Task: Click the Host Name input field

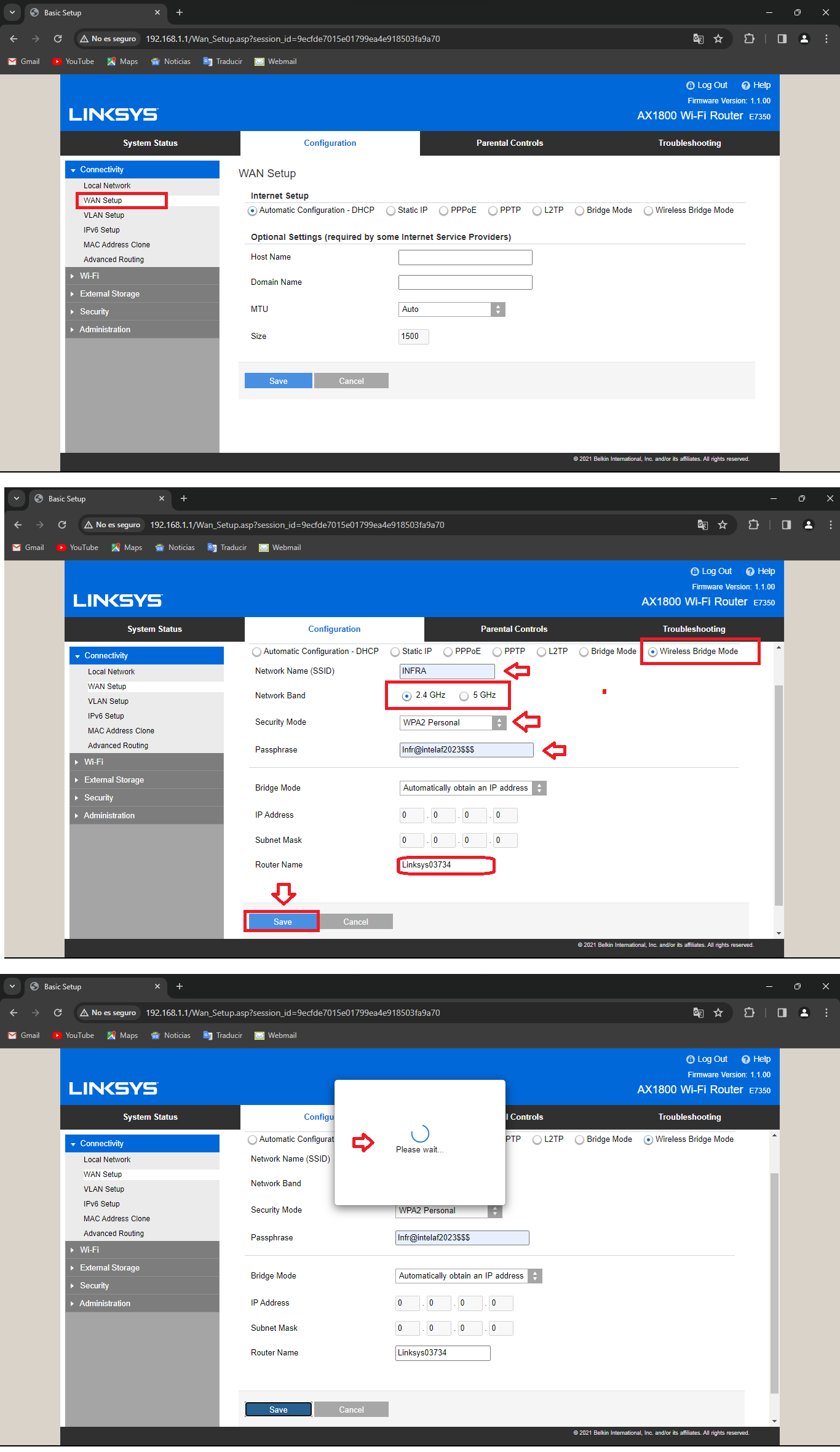Action: pyautogui.click(x=465, y=257)
